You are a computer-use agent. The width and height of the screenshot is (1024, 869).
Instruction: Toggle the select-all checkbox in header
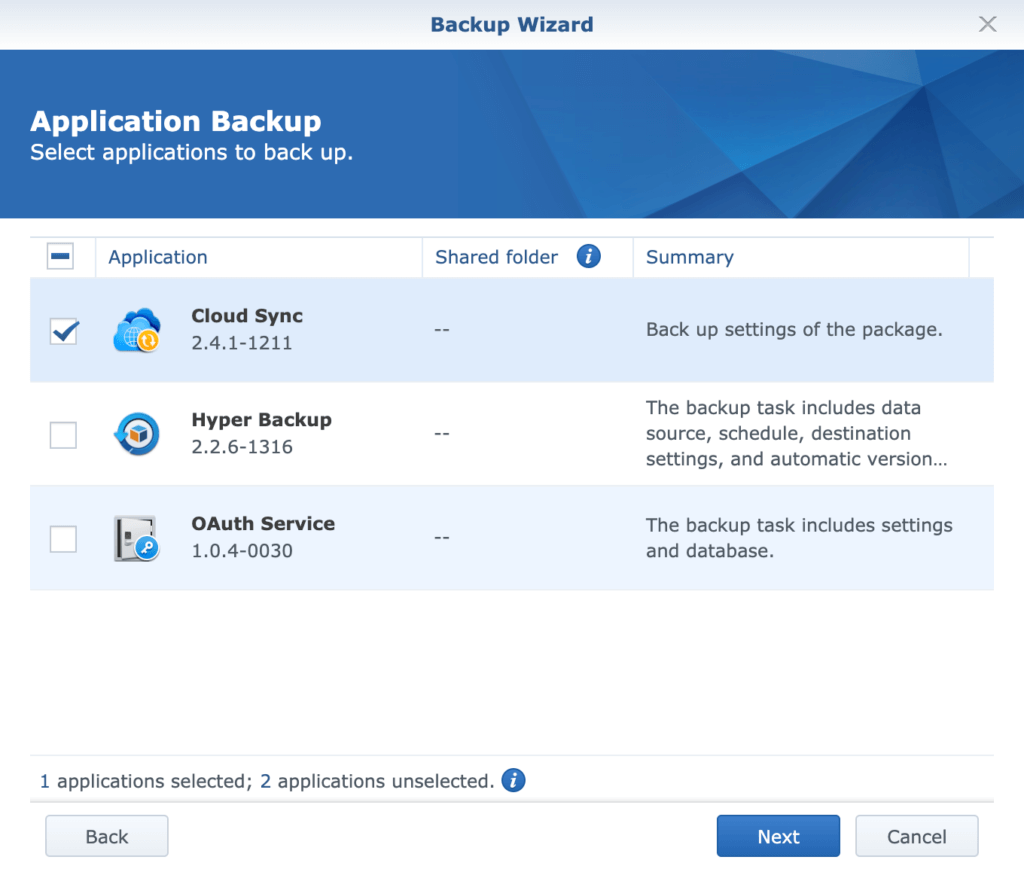(60, 257)
